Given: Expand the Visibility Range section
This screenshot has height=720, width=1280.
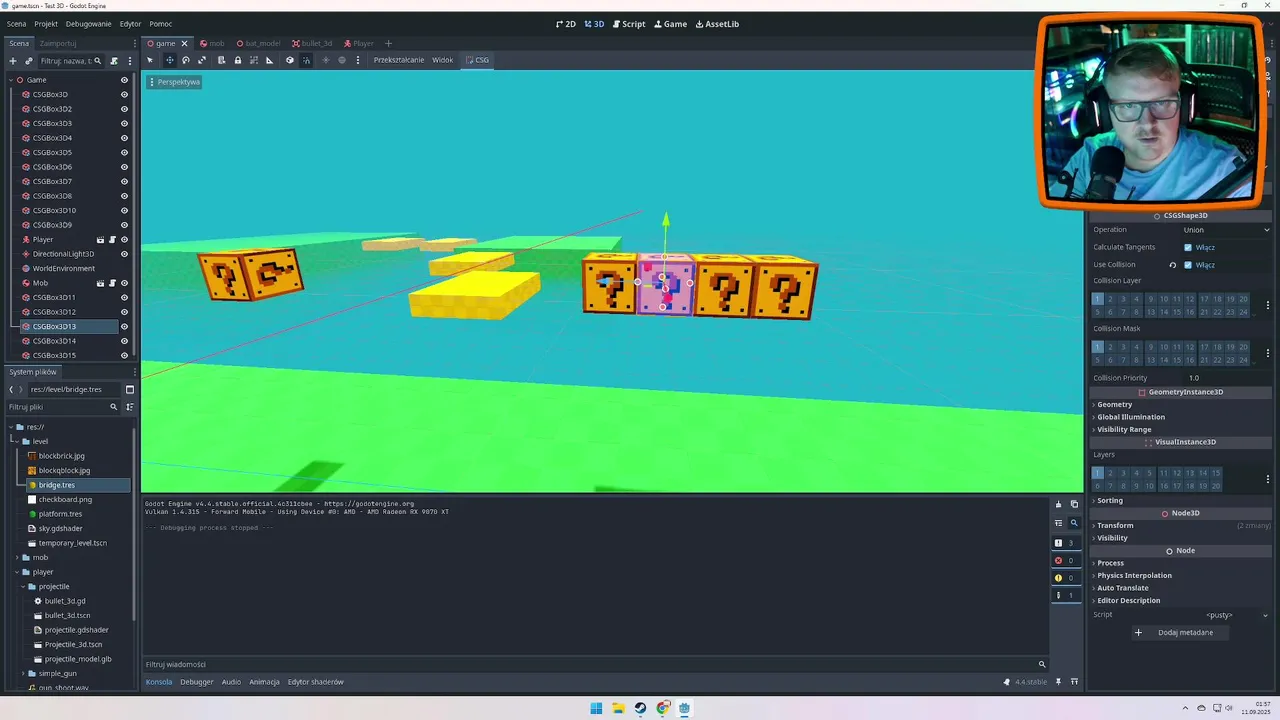Looking at the screenshot, I should (1180, 429).
